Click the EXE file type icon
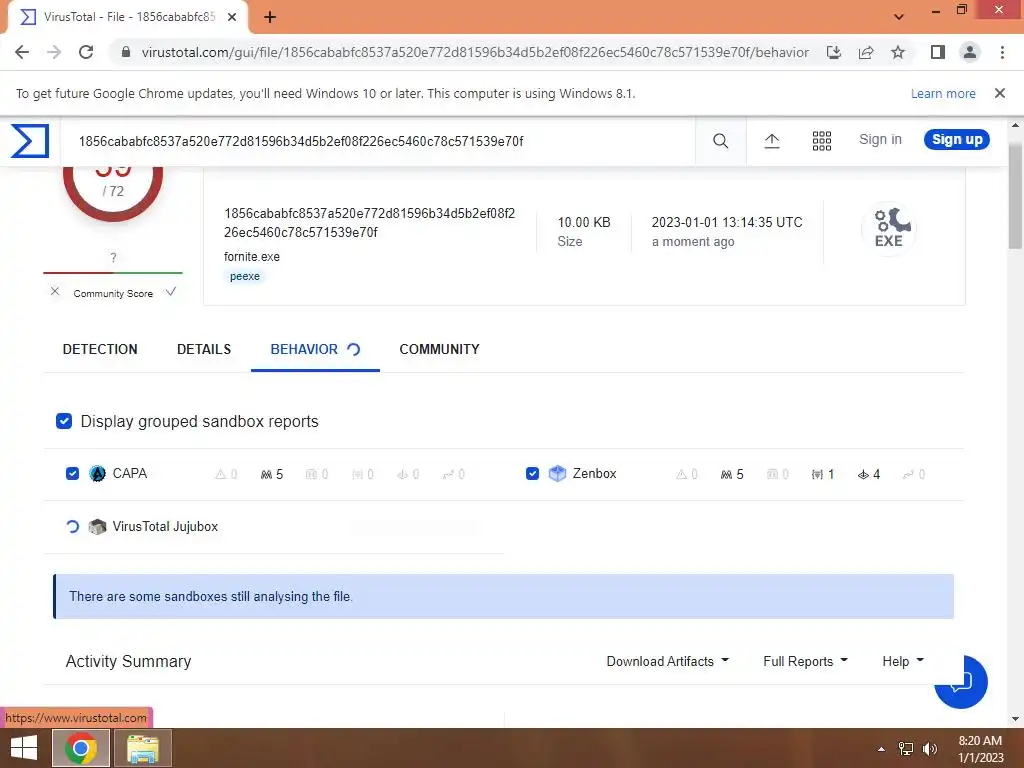This screenshot has width=1024, height=768. (888, 229)
